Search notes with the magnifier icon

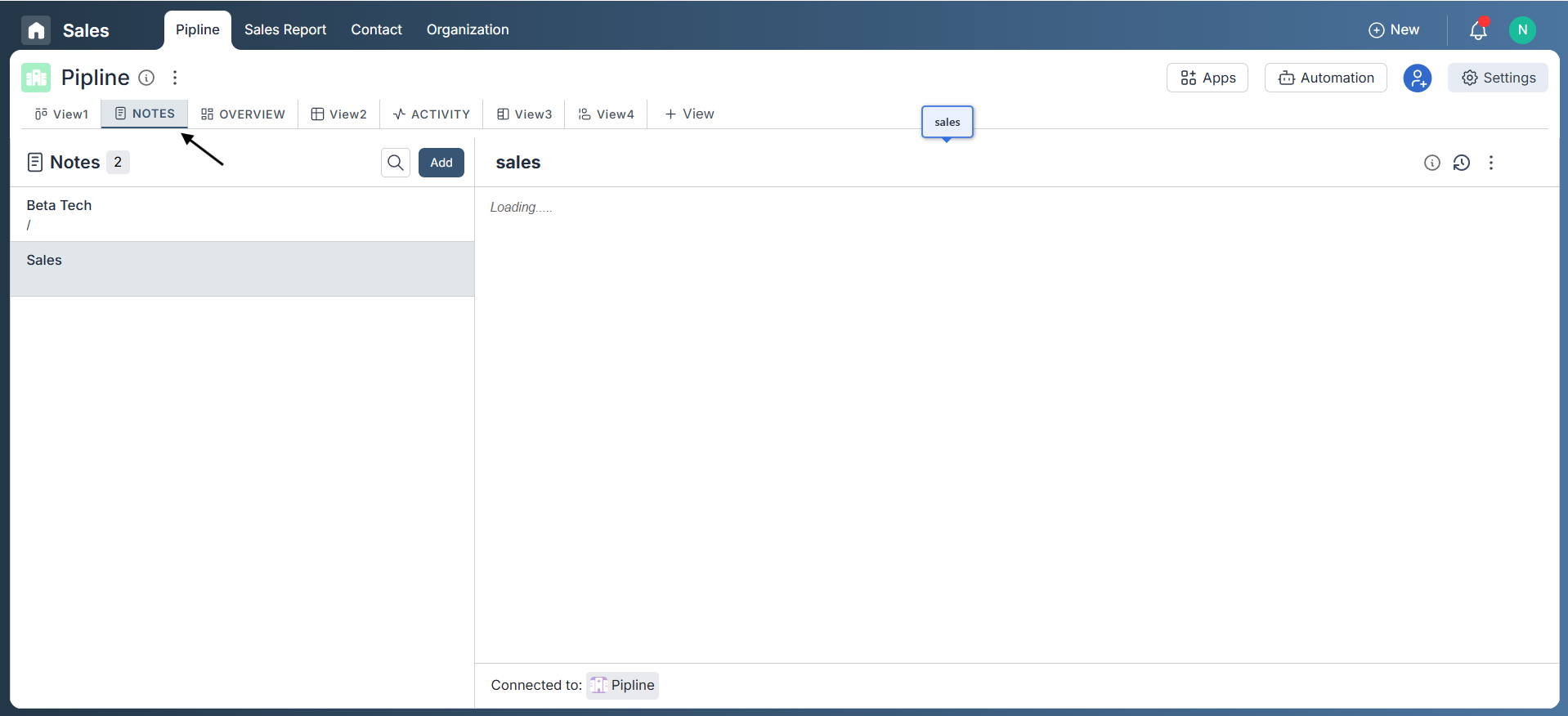pyautogui.click(x=396, y=163)
